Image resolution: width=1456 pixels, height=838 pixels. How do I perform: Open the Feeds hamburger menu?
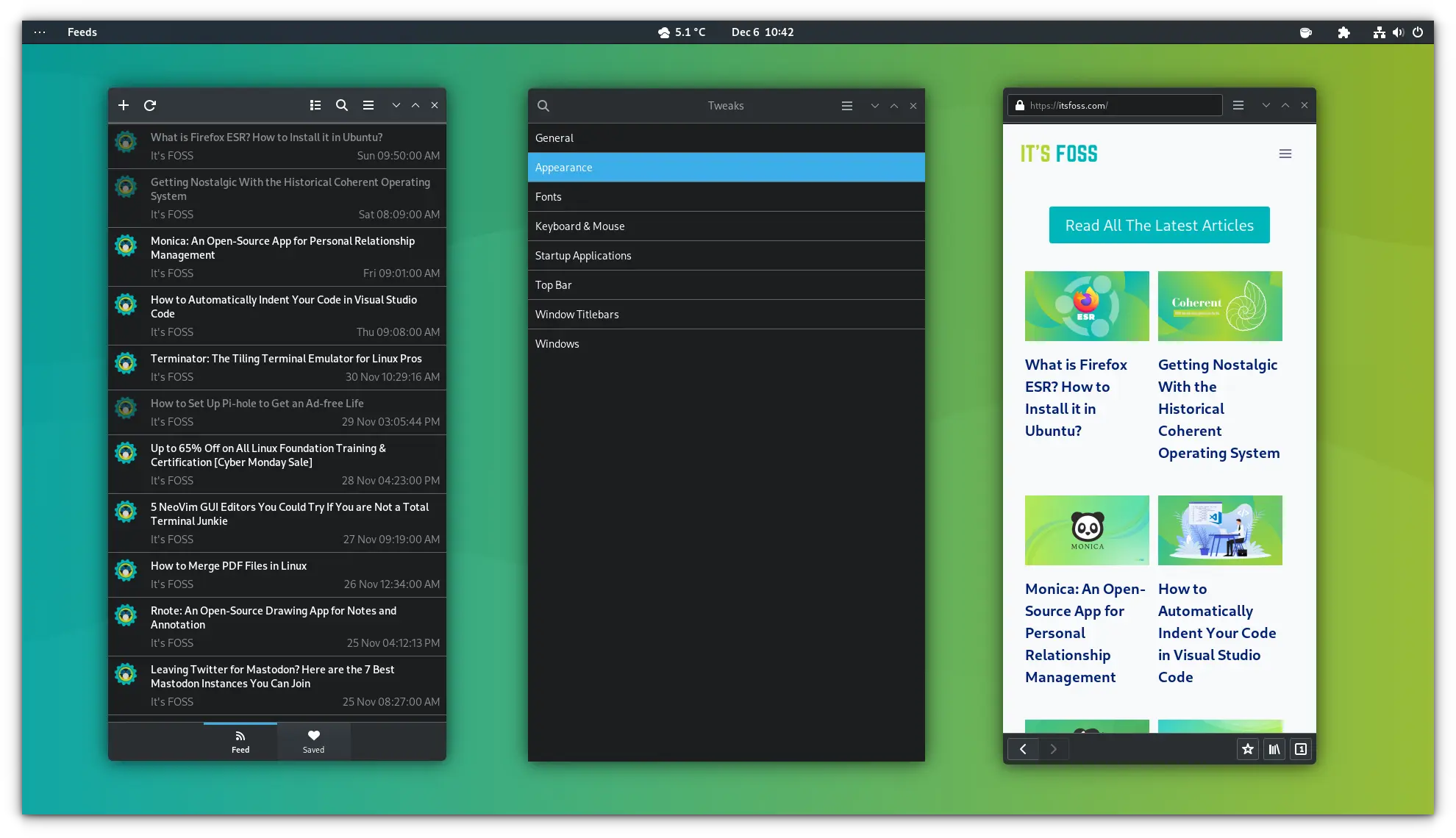tap(368, 105)
